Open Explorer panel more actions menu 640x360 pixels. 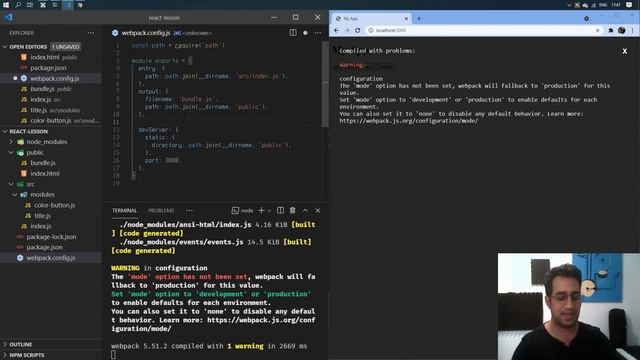(91, 33)
